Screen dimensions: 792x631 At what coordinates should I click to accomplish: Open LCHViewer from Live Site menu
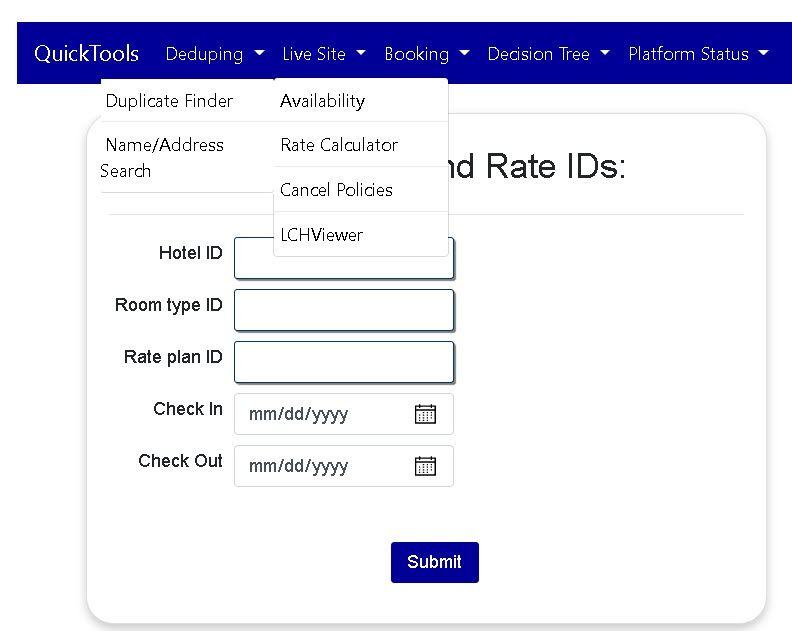click(x=321, y=235)
